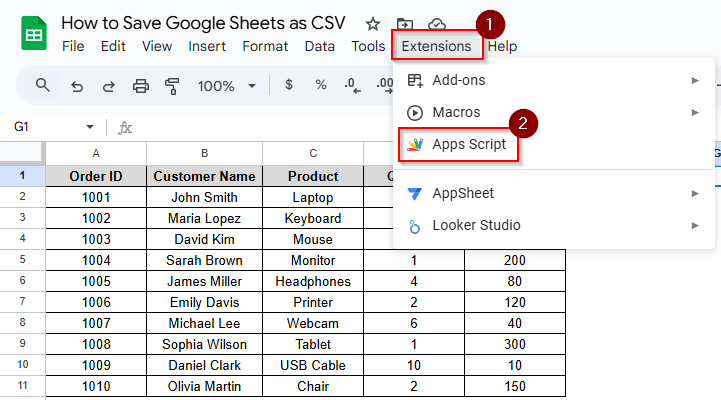
Task: Click the Print icon
Action: 140,86
